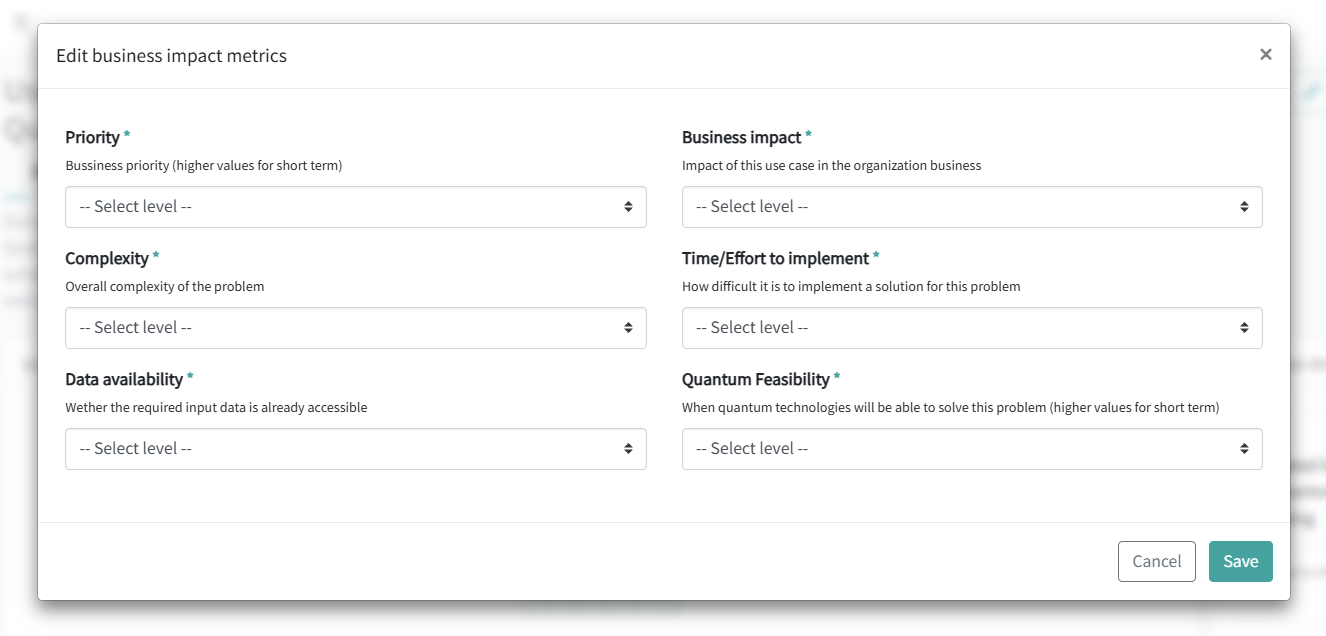Expand the Data availability select box
This screenshot has height=636, width=1326.
[x=355, y=449]
